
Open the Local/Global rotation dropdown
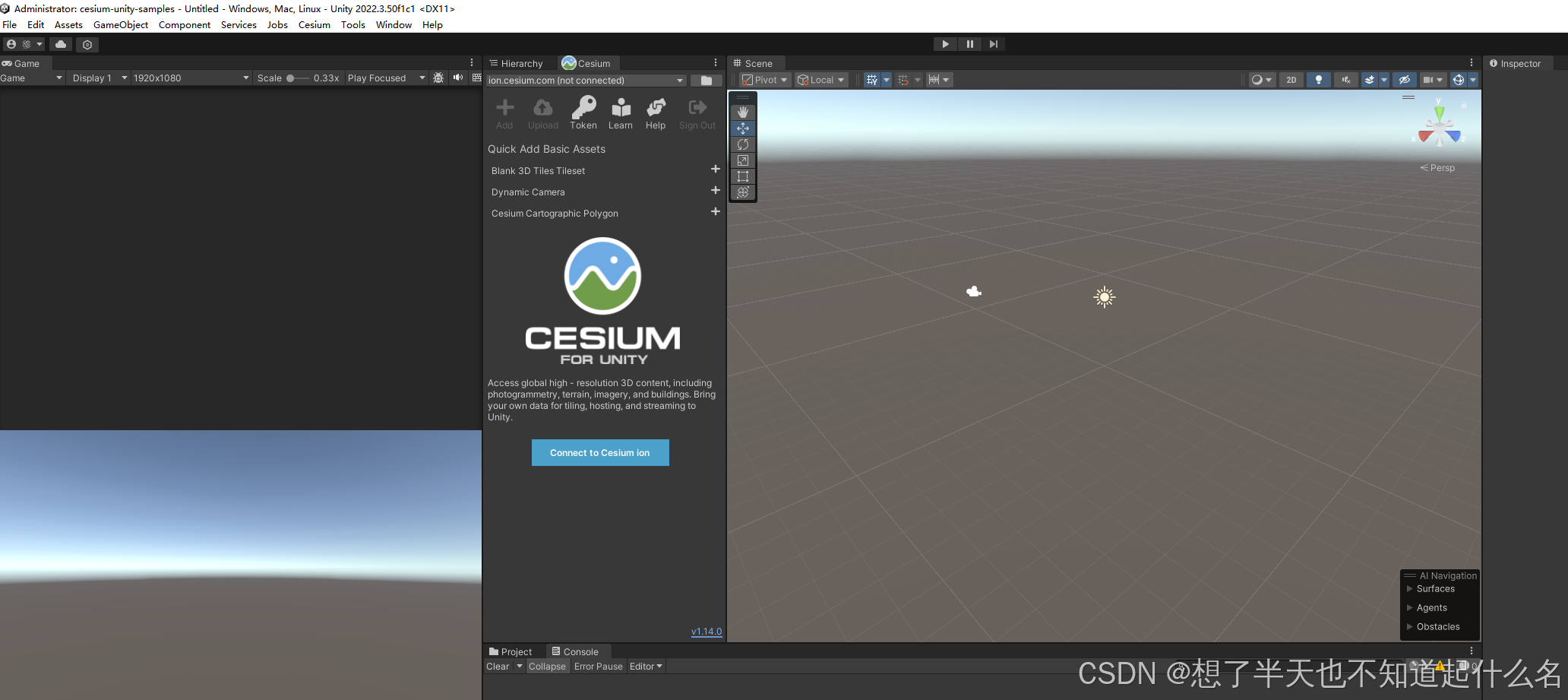[821, 80]
